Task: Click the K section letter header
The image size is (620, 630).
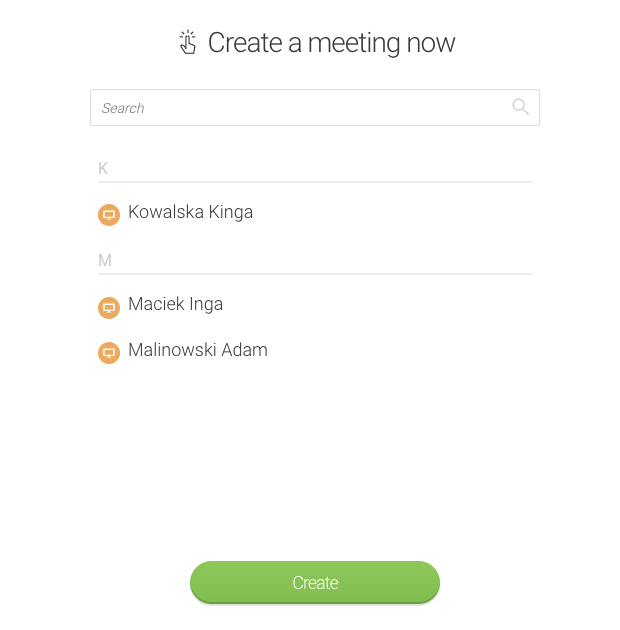Action: click(103, 168)
